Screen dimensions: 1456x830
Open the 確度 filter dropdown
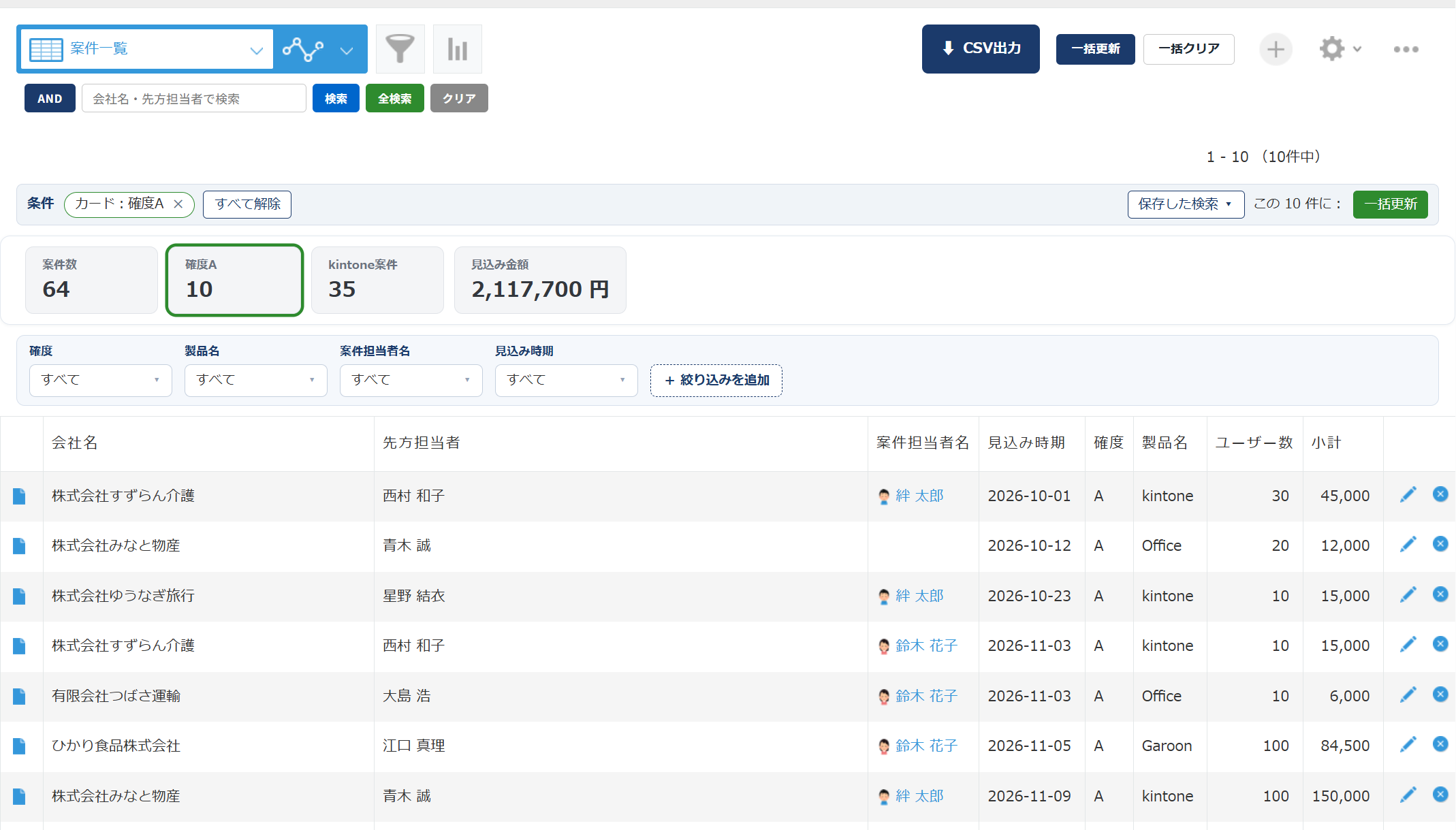tap(101, 380)
